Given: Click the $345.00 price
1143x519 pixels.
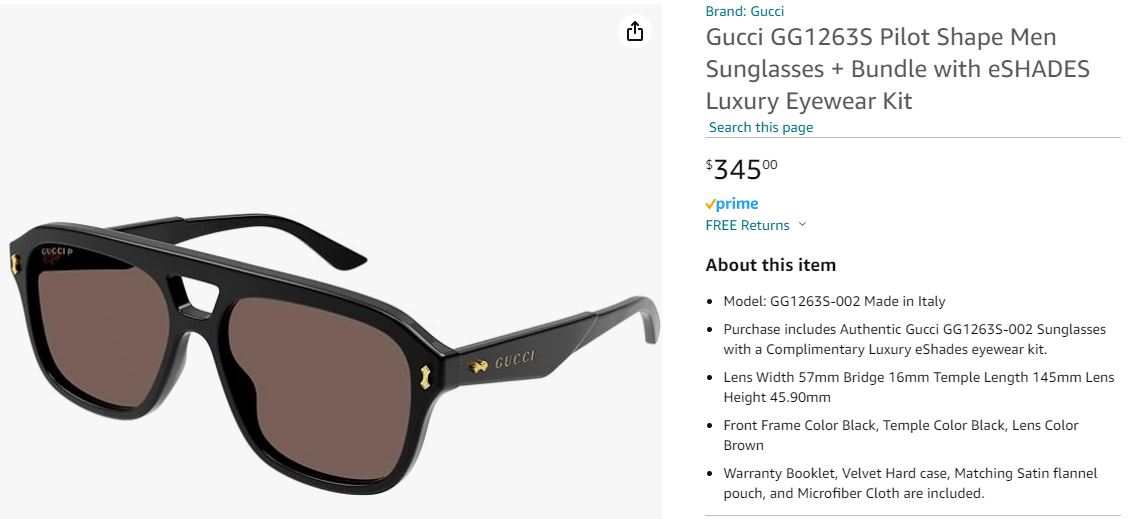Looking at the screenshot, I should pyautogui.click(x=741, y=168).
